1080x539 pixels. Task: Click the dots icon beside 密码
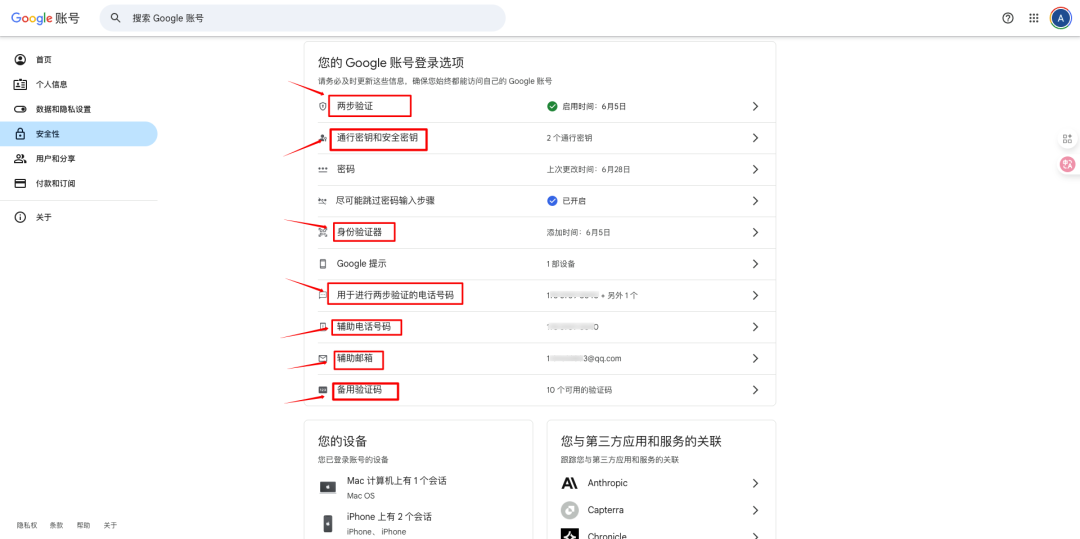[322, 169]
